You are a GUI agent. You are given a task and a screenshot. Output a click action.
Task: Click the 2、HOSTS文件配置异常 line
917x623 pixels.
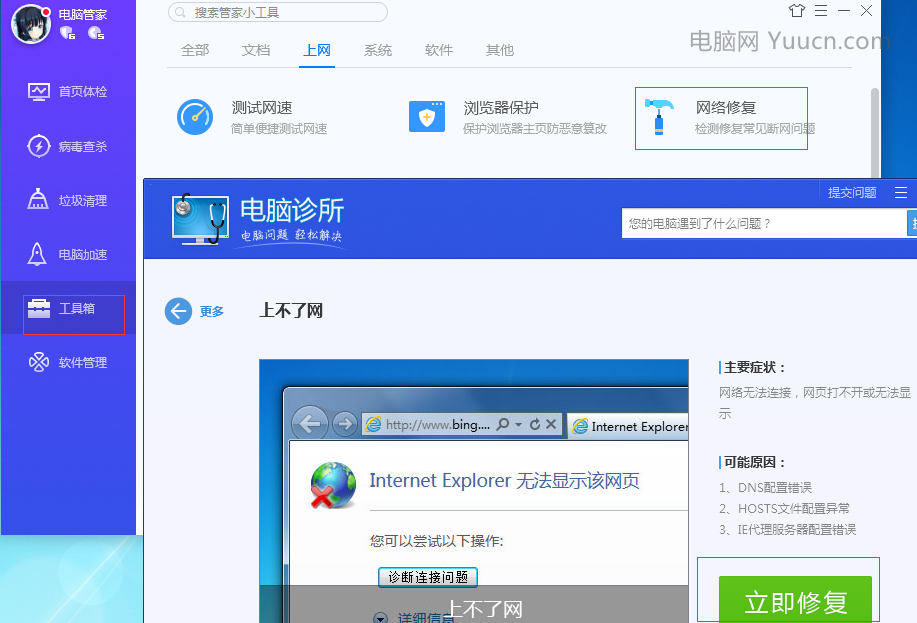click(x=784, y=508)
